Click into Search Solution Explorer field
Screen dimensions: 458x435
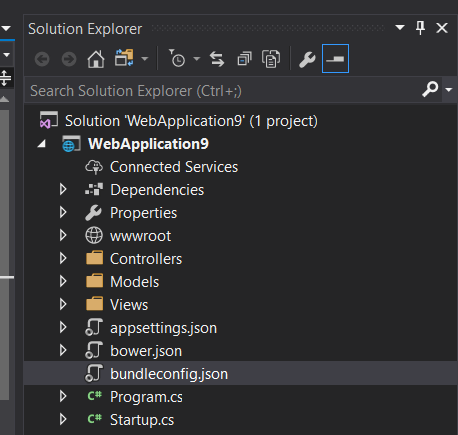tap(222, 90)
